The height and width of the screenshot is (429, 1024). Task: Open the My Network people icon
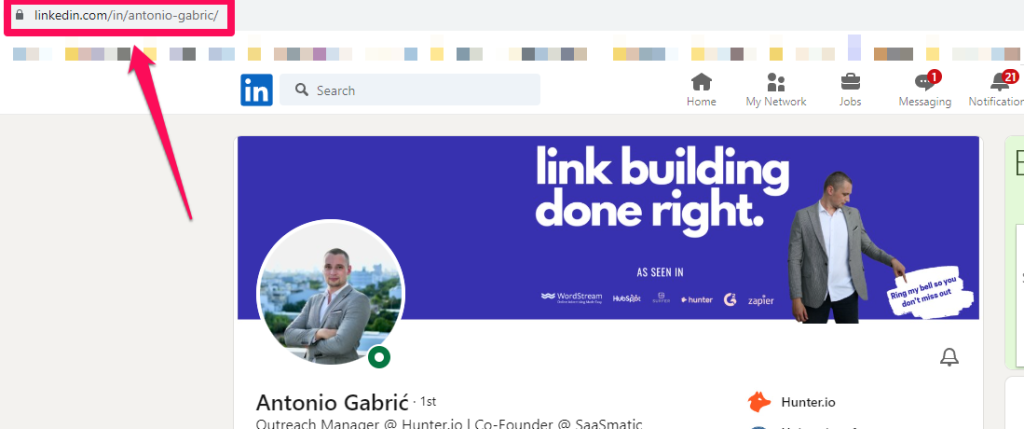(x=776, y=82)
